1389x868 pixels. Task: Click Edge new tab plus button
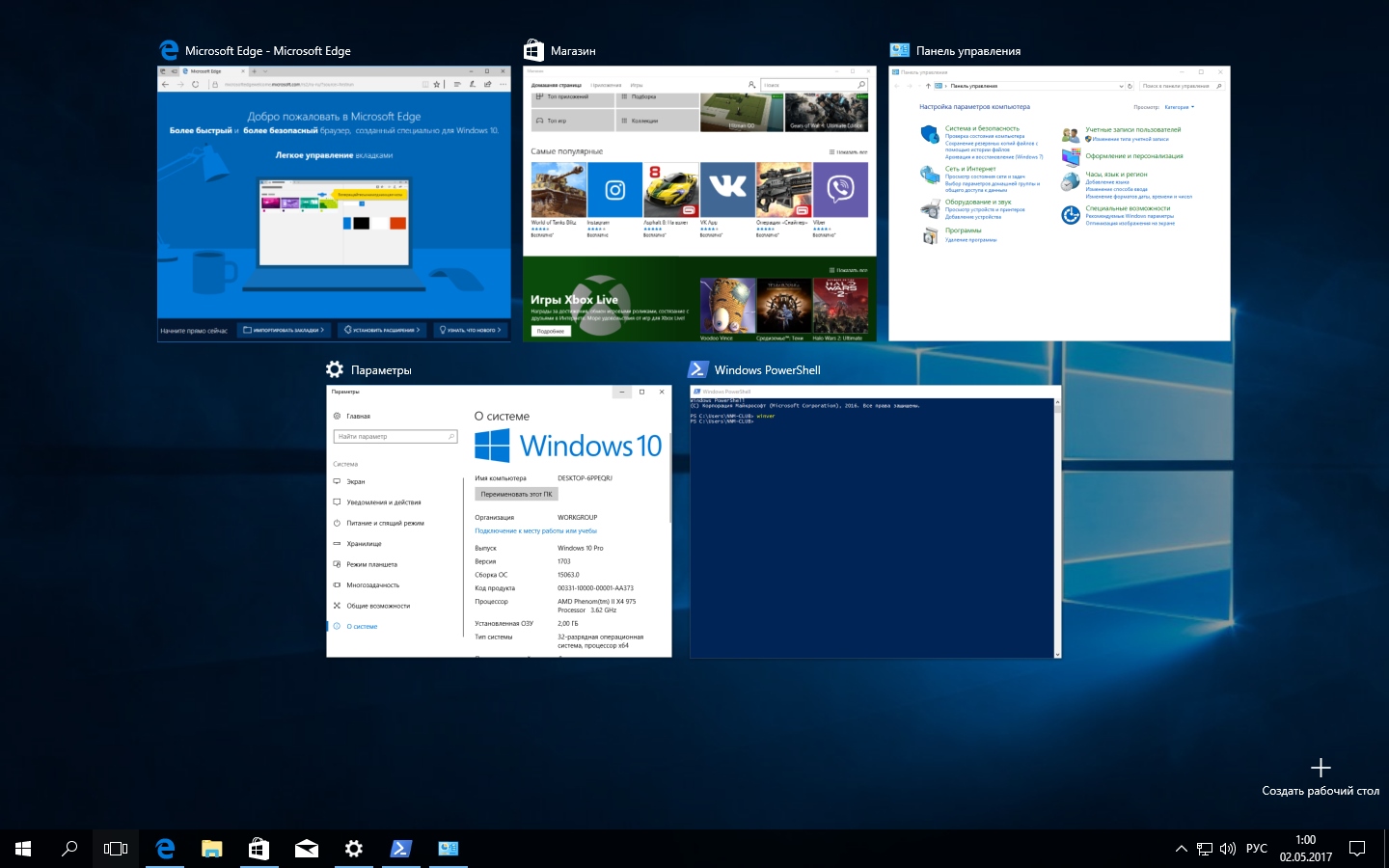tap(254, 71)
